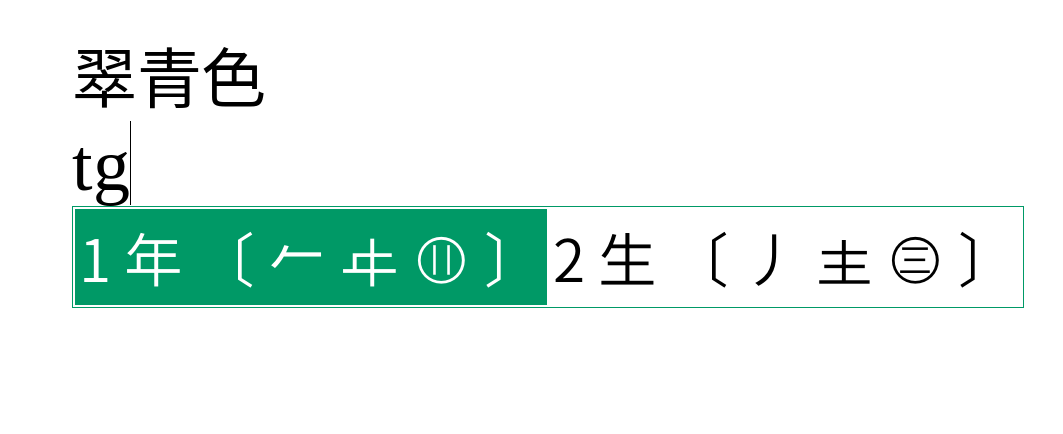Click the letter t in the composing text
1063x434 pixels.
point(82,169)
